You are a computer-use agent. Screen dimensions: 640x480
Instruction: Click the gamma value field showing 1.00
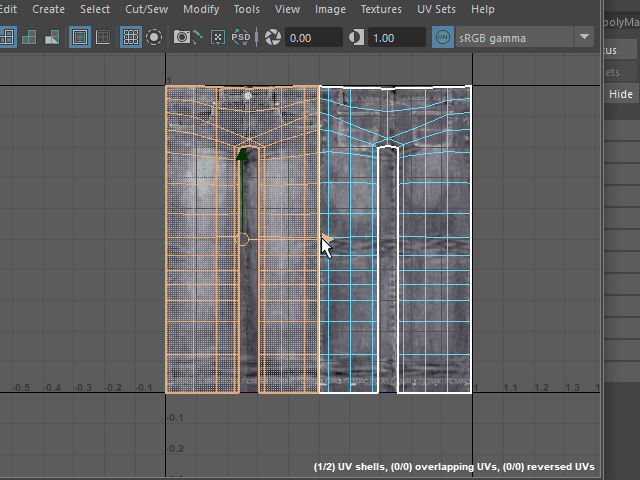tap(394, 38)
